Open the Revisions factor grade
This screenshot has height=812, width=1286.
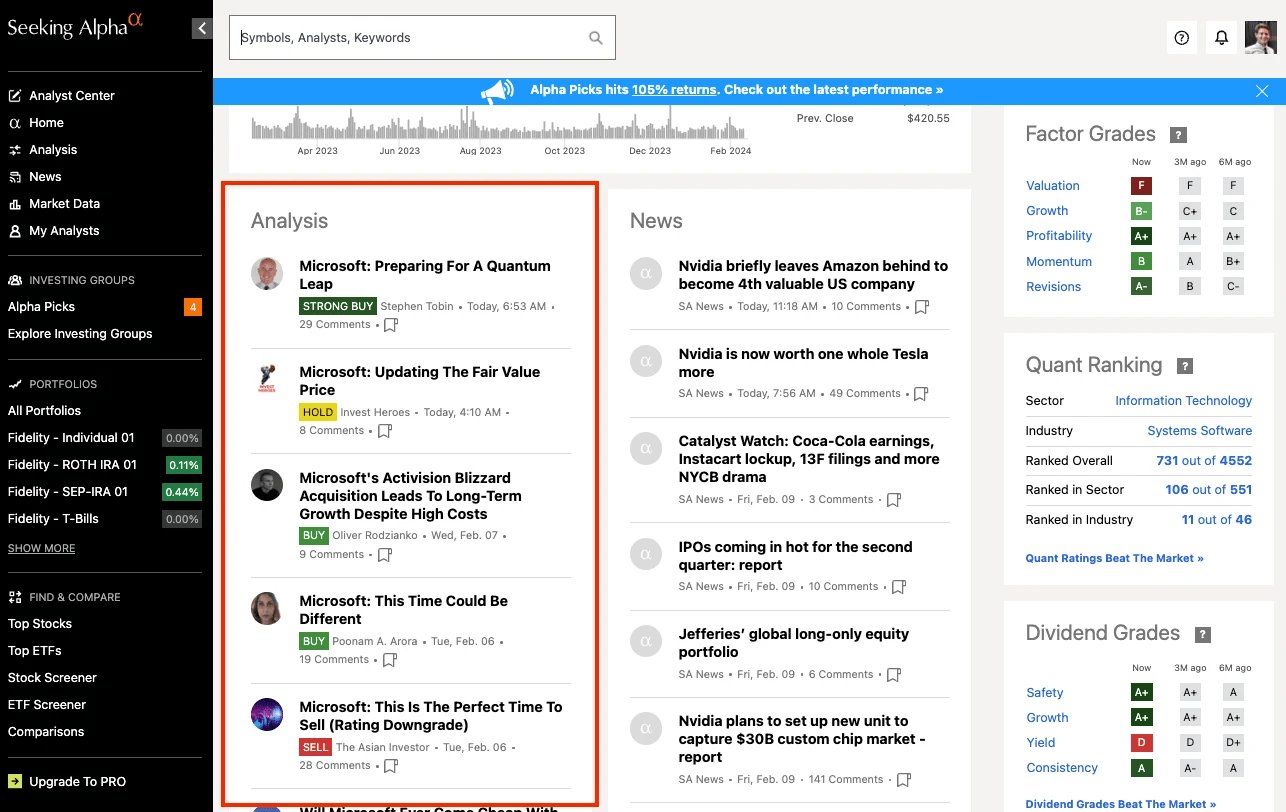click(1053, 287)
